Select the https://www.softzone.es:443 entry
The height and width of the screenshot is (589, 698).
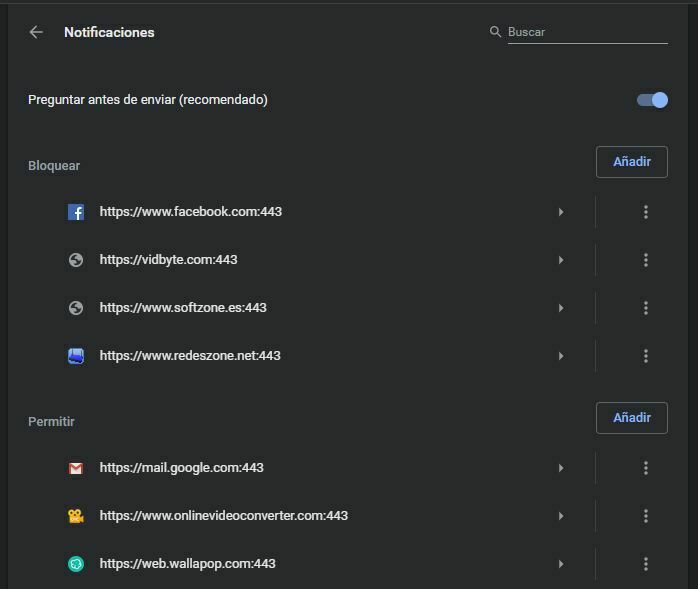(x=183, y=308)
